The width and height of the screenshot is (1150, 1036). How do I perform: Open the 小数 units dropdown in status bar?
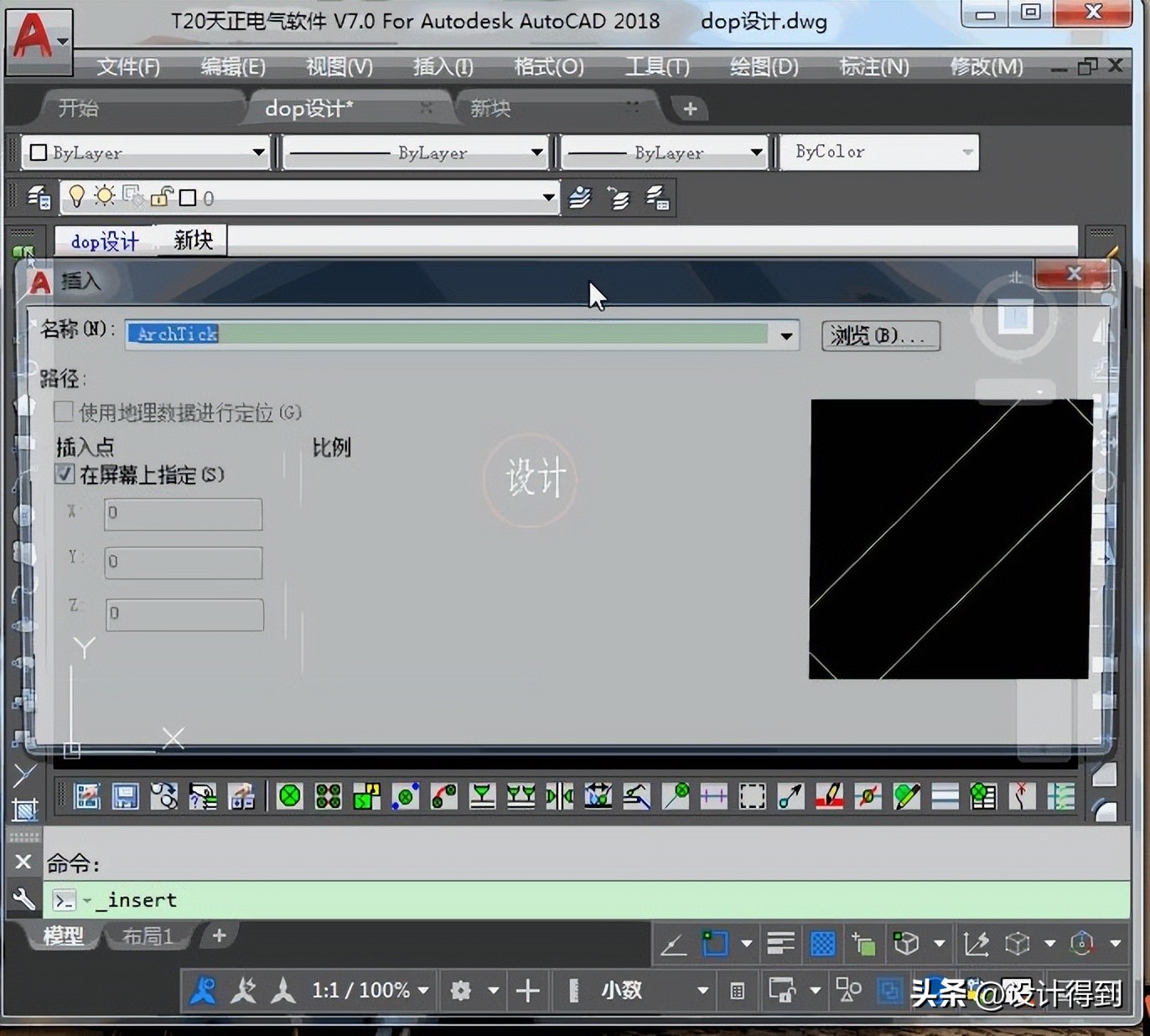tap(702, 991)
